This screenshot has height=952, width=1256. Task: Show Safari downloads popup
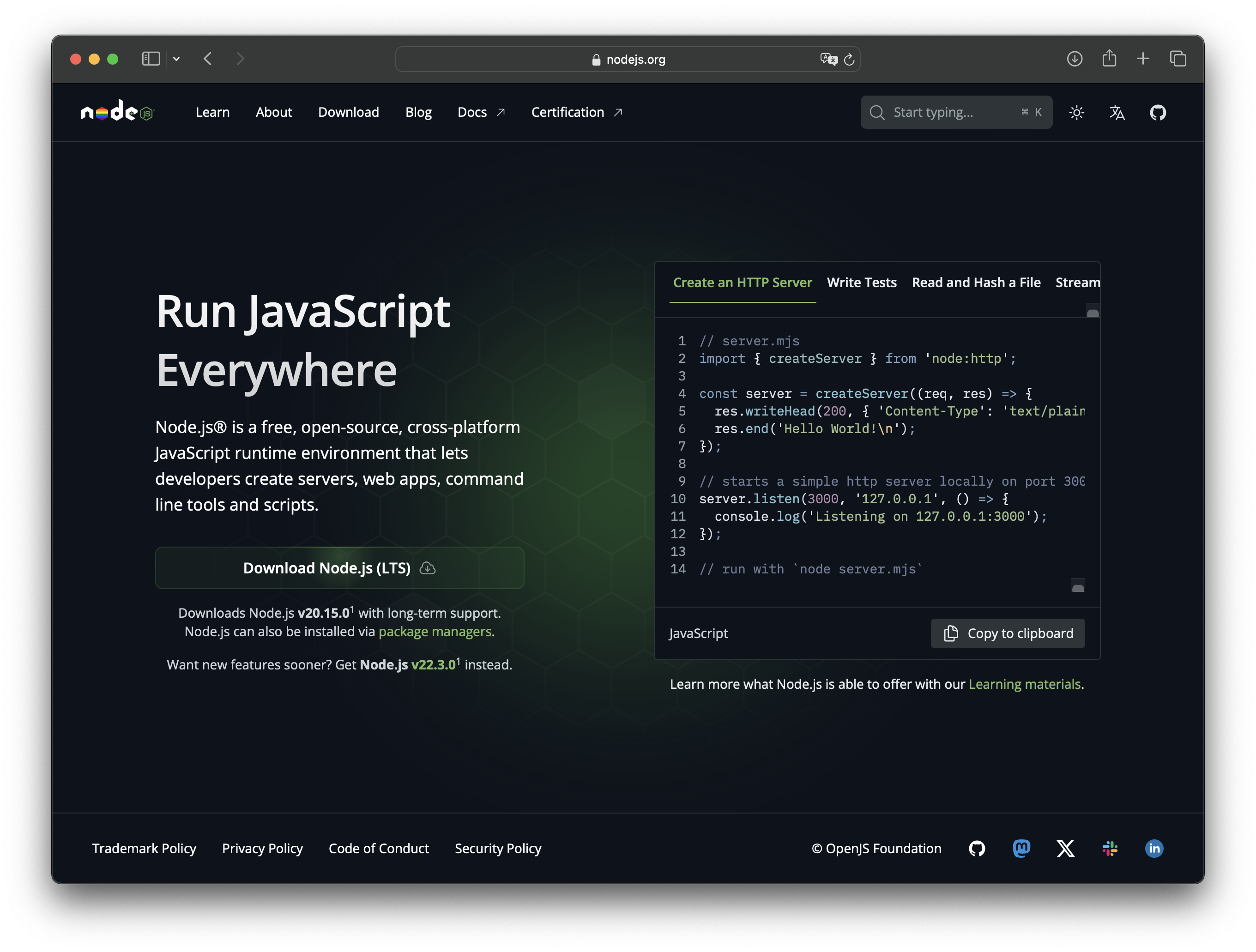[x=1075, y=59]
